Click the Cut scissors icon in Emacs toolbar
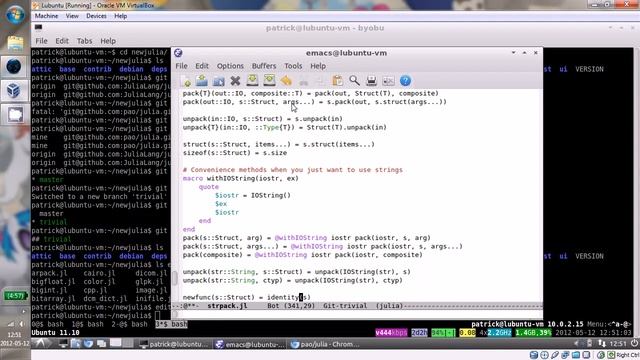Image resolution: width=640 pixels, height=360 pixels. point(303,81)
